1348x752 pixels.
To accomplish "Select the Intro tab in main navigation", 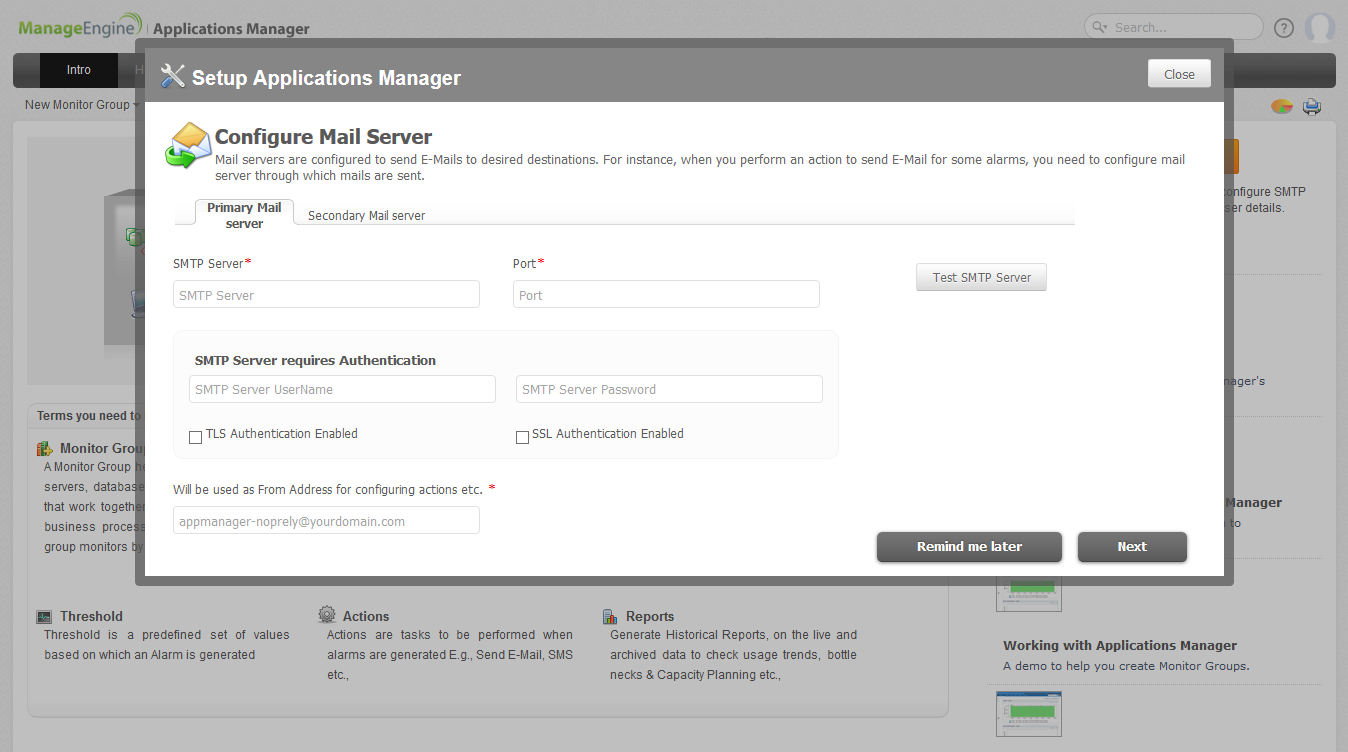I will 79,70.
